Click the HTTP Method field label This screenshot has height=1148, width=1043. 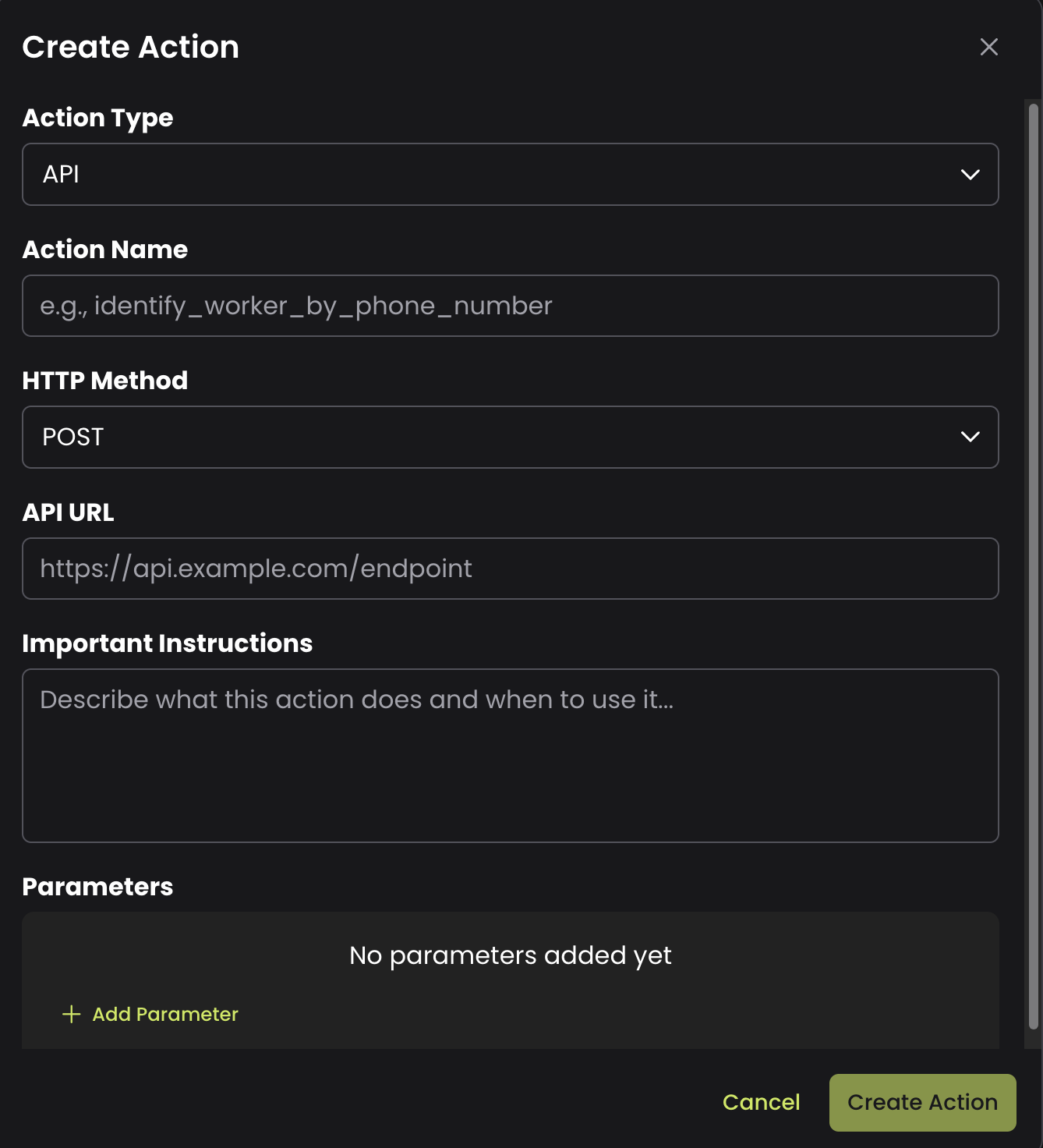point(105,381)
